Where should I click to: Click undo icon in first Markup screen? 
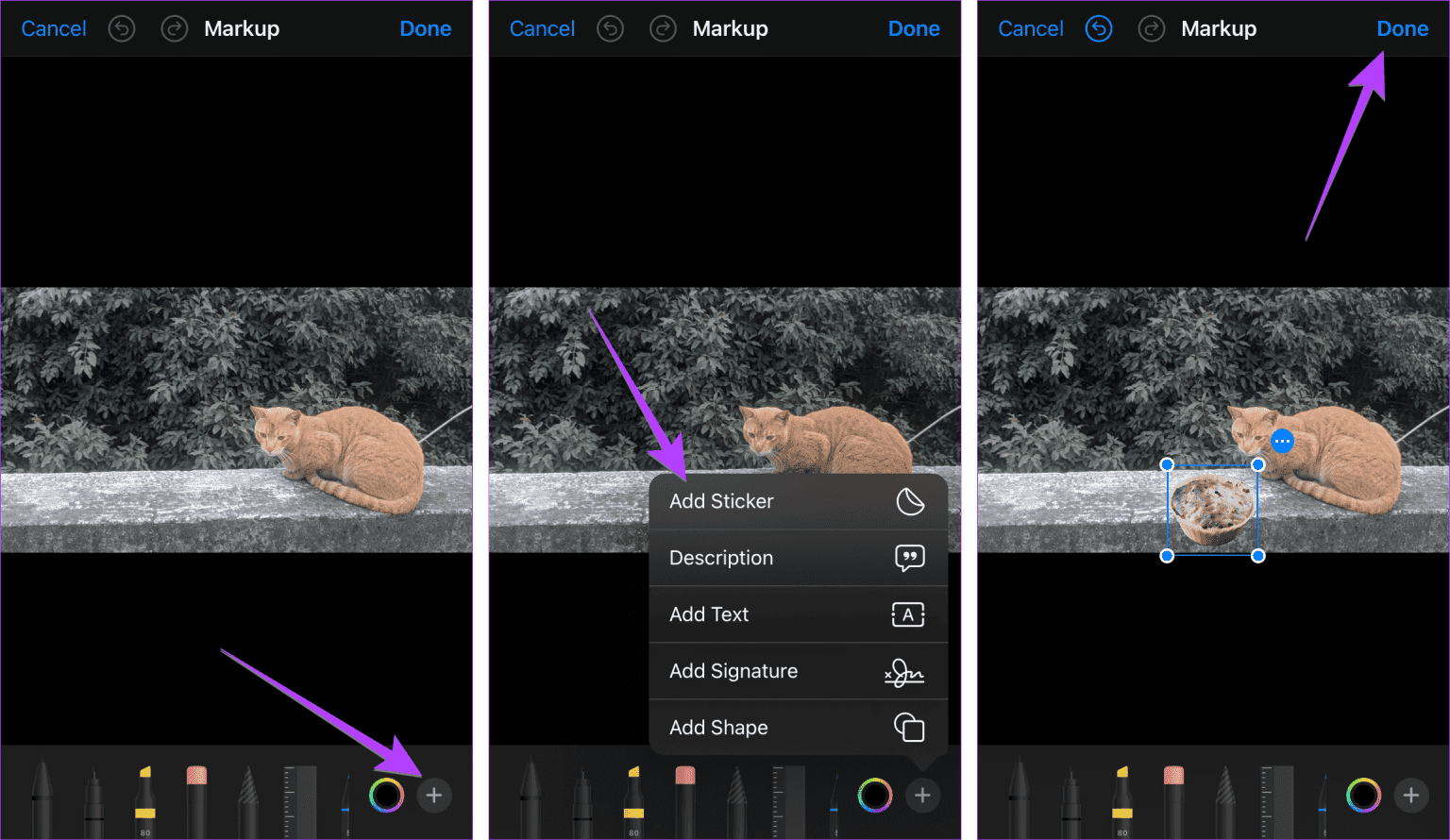[122, 29]
